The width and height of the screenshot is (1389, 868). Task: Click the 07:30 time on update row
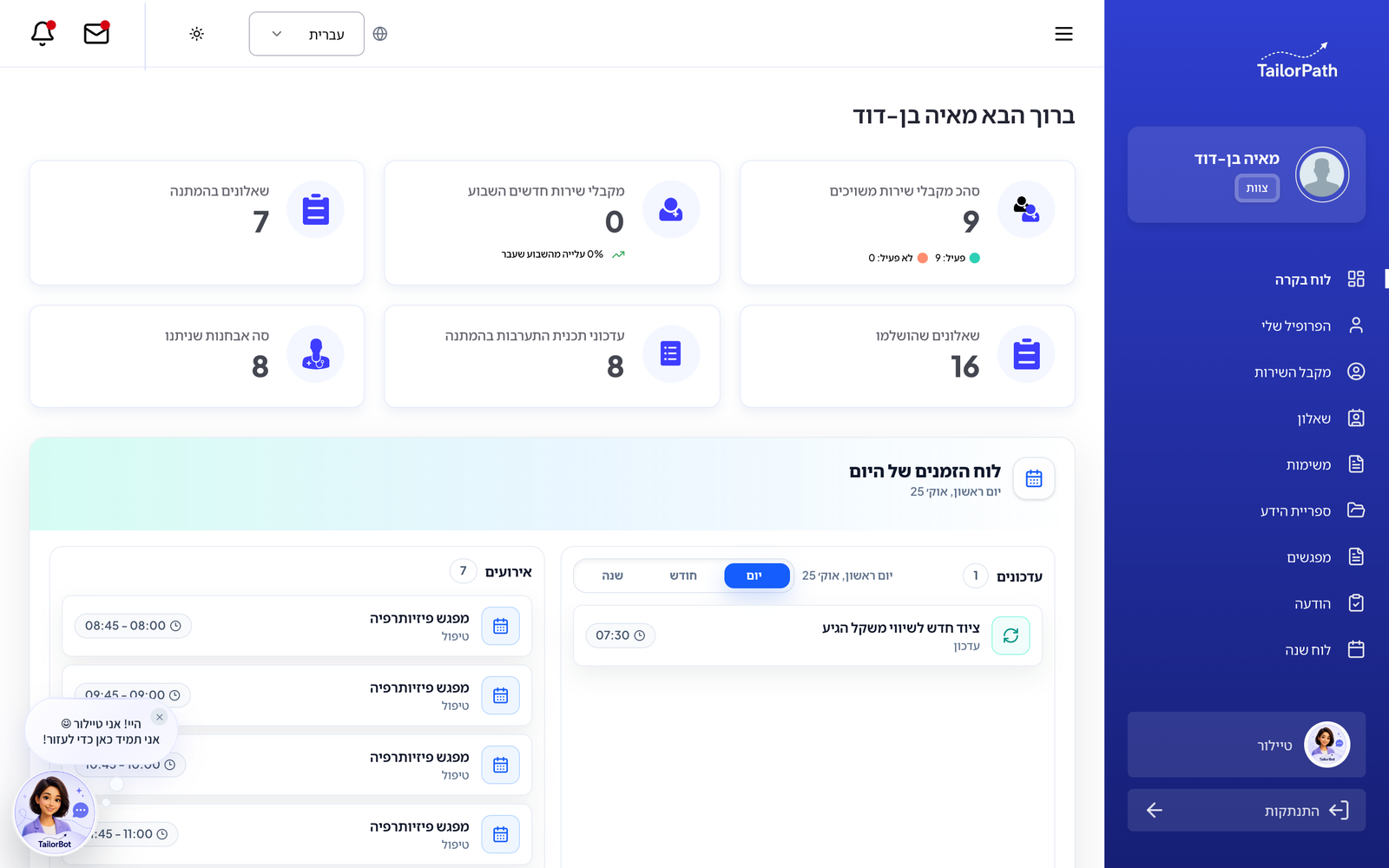point(621,635)
